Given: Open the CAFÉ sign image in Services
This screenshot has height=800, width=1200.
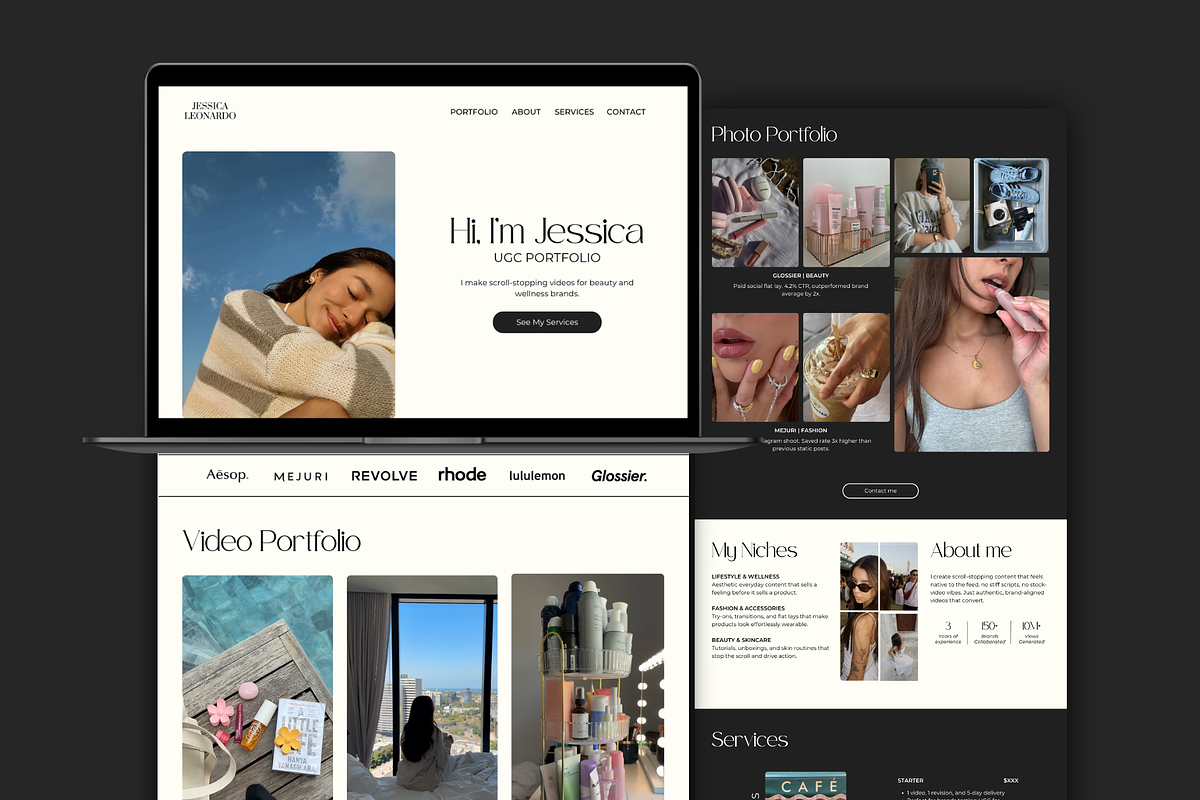Looking at the screenshot, I should point(806,786).
